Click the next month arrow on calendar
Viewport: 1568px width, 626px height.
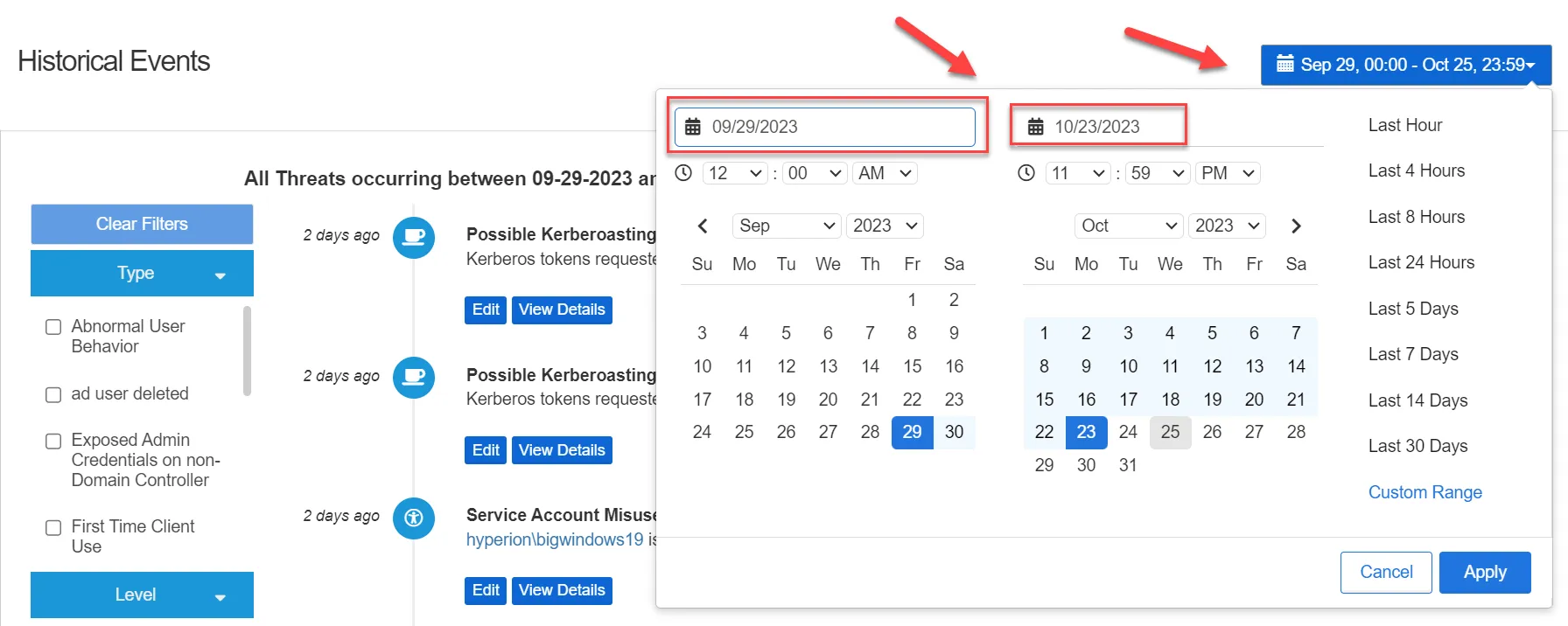click(x=1296, y=226)
